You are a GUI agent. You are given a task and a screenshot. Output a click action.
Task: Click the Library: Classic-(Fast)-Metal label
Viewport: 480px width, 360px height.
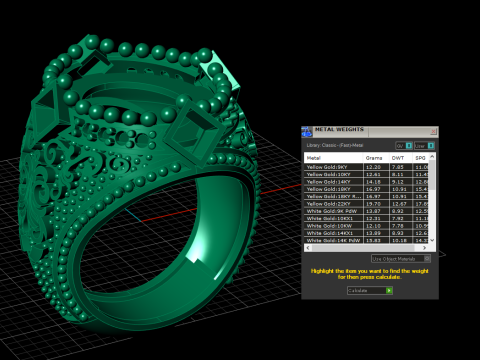(335, 145)
